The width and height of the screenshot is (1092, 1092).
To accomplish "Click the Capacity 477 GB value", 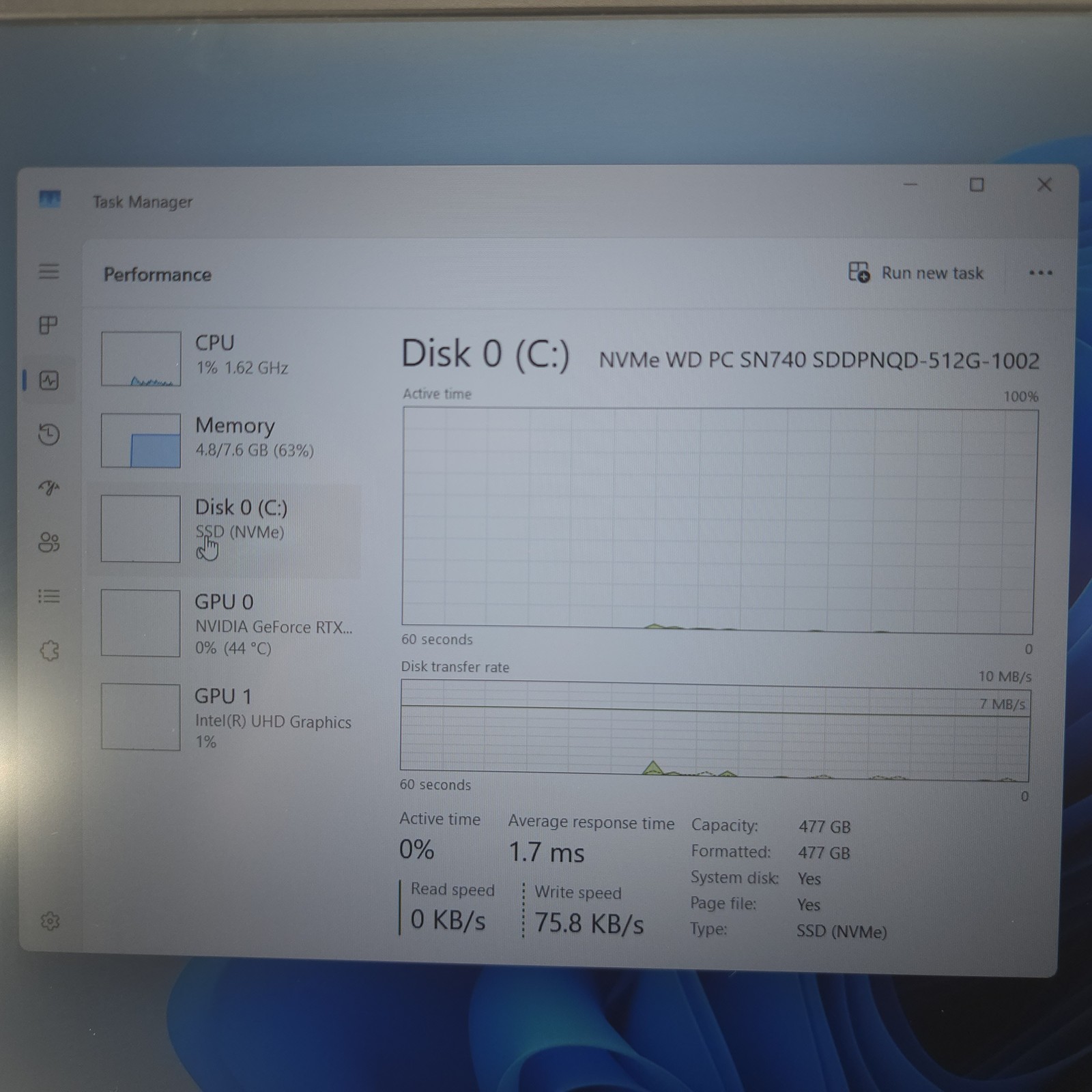I will pos(824,827).
